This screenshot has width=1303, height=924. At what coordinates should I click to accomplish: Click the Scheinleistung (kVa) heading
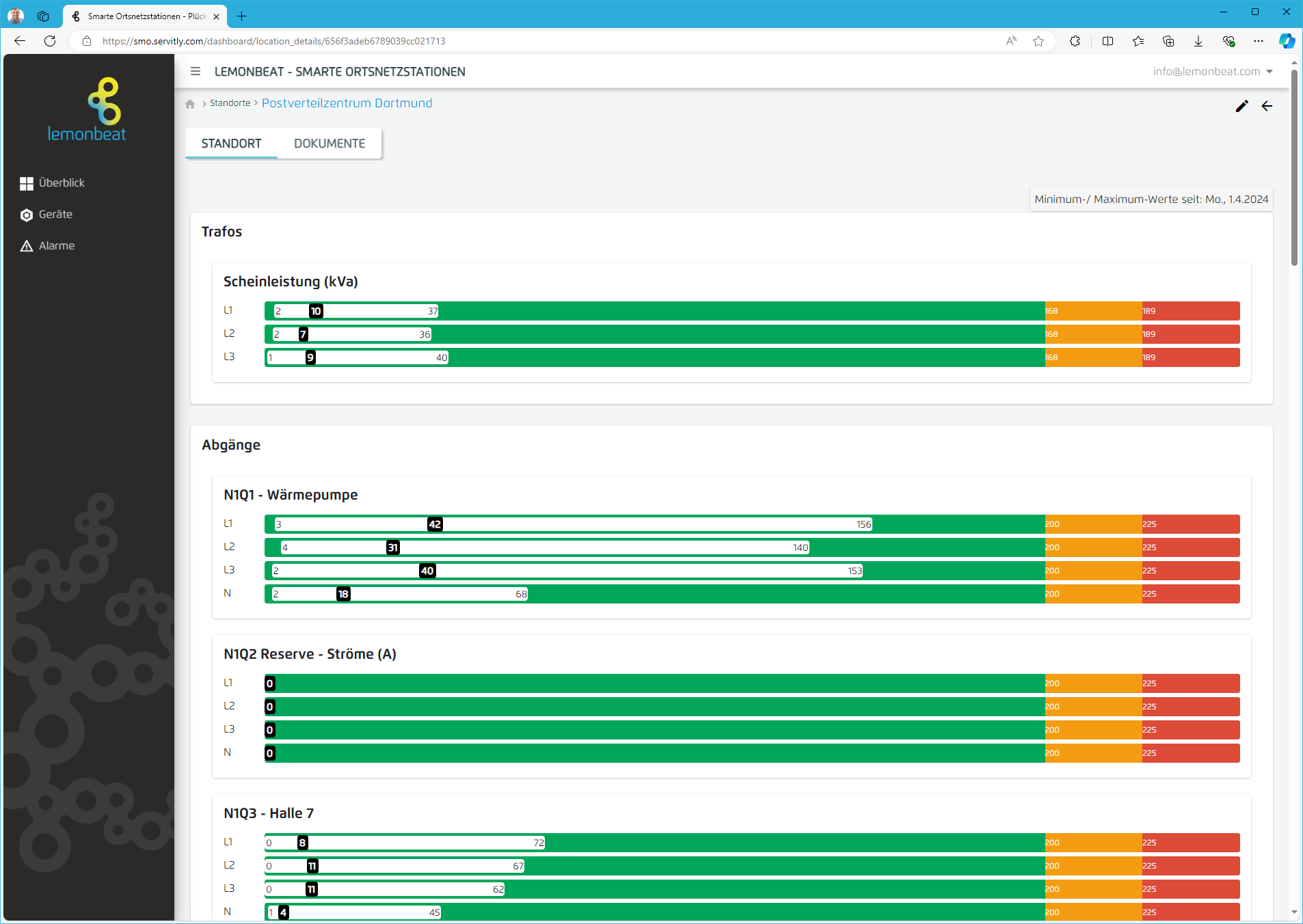point(291,282)
